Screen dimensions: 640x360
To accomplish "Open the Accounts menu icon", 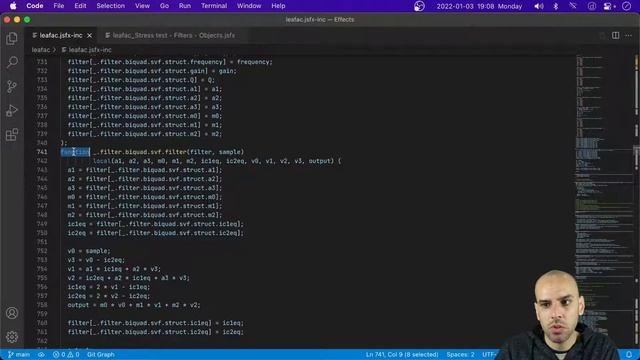I will pos(12,313).
